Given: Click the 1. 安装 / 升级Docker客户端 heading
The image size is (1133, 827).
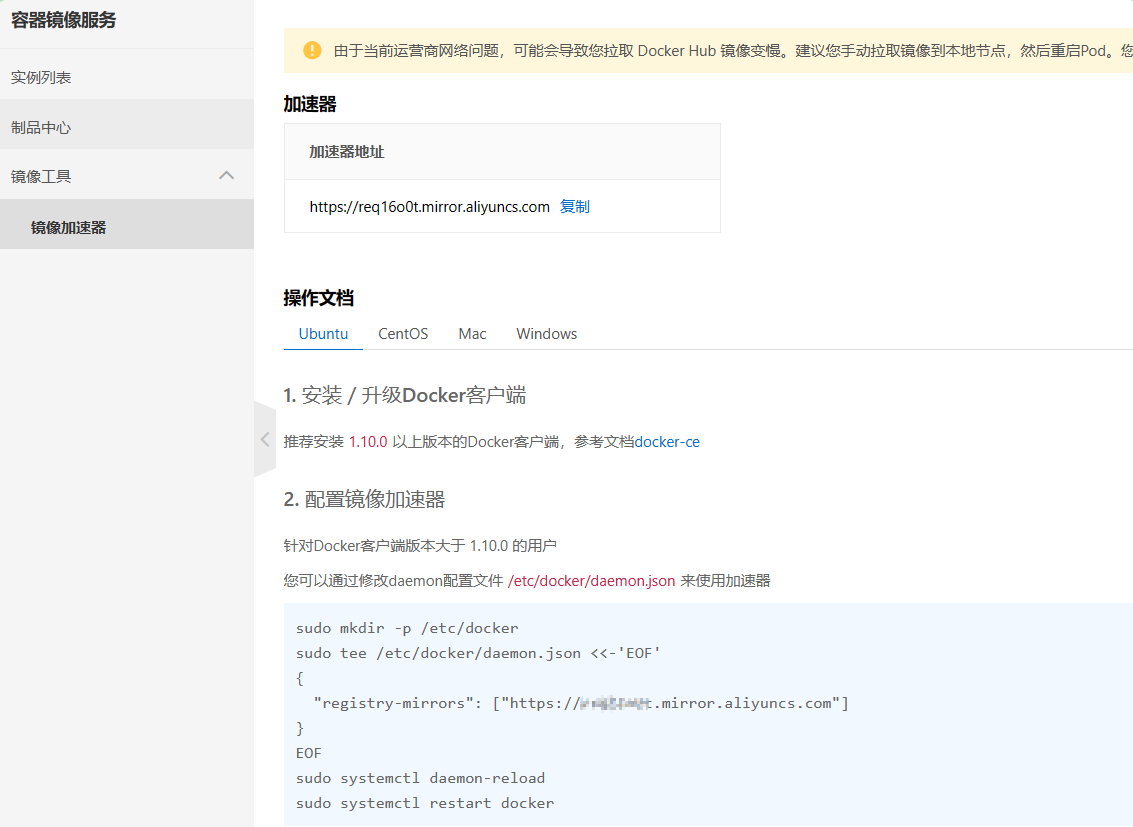Looking at the screenshot, I should [x=405, y=395].
